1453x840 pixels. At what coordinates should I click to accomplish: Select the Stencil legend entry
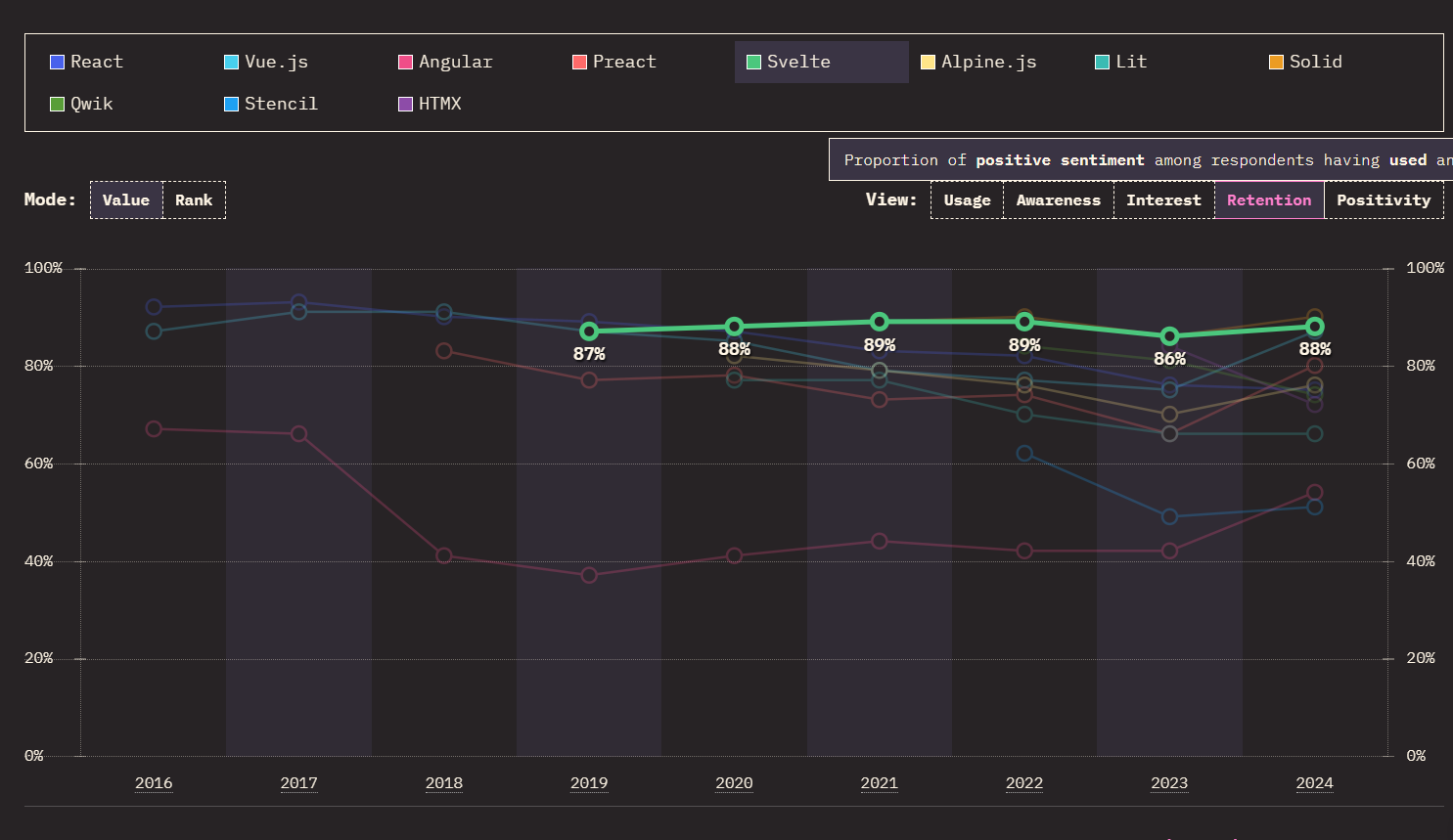(298, 104)
